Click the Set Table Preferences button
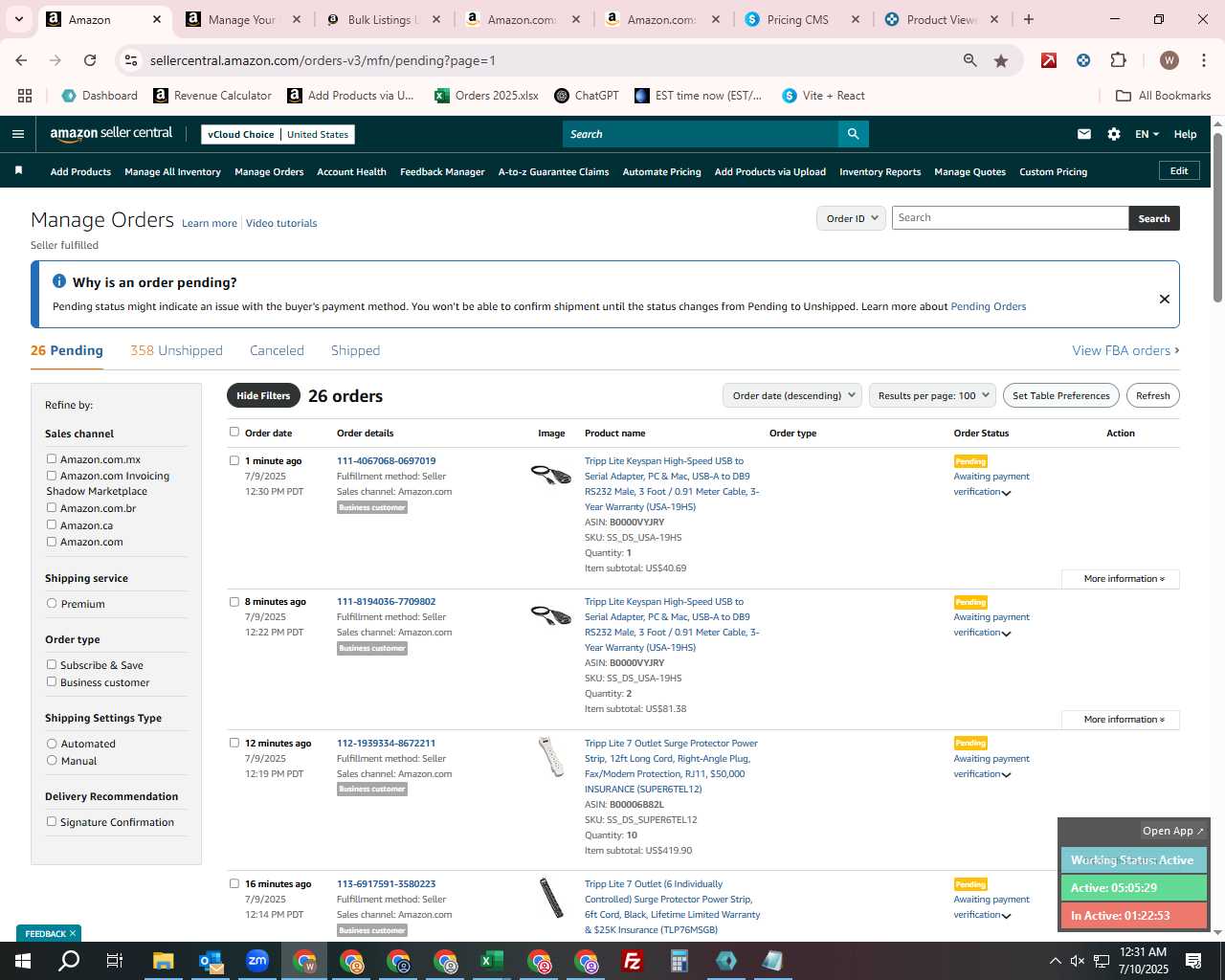1225x980 pixels. [x=1061, y=395]
